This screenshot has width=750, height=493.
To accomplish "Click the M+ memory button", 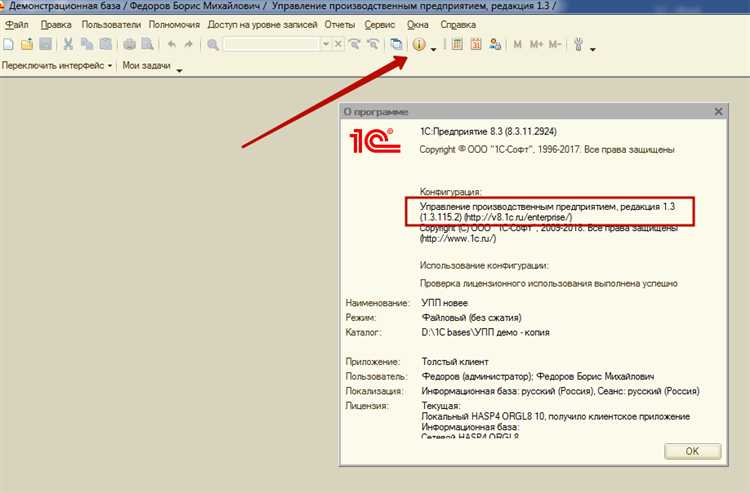I will click(536, 44).
